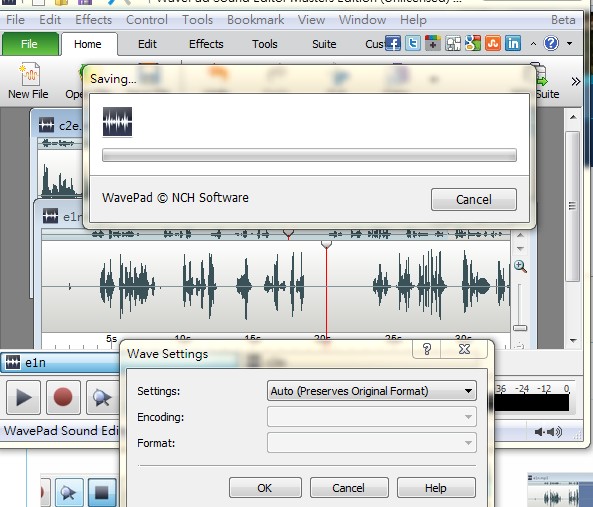The image size is (593, 507).
Task: Switch to the Suite ribbon tab
Action: [x=324, y=44]
